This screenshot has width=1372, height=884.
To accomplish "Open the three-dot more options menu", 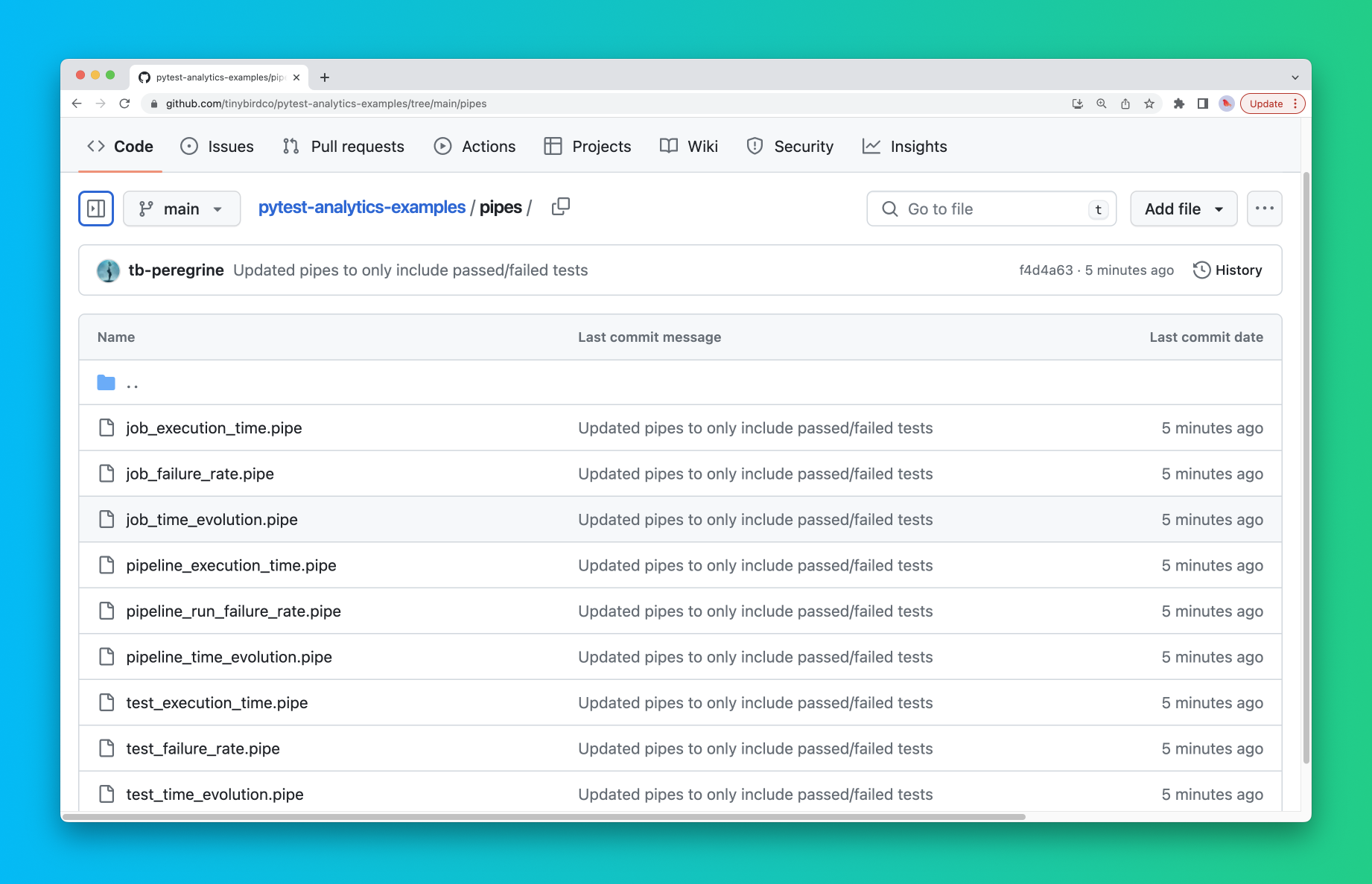I will tap(1264, 209).
